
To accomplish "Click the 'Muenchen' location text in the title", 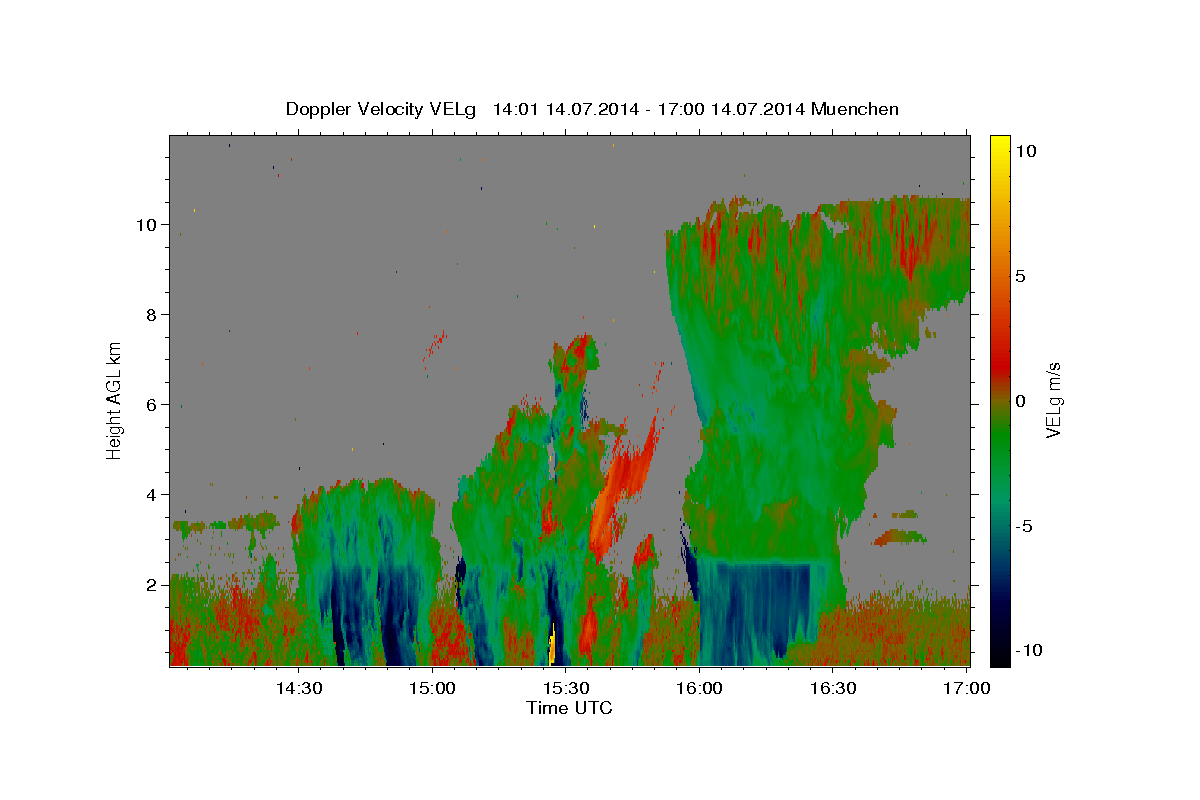I will [855, 109].
